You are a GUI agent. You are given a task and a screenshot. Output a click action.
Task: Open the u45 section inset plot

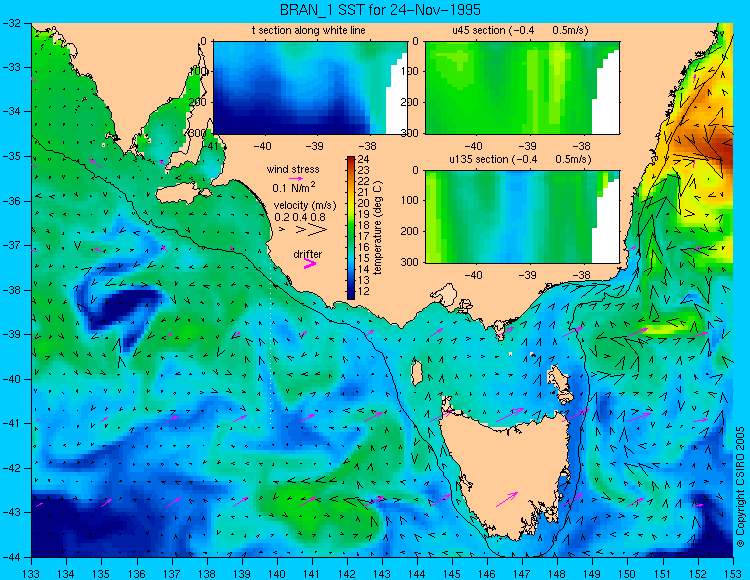tap(522, 88)
